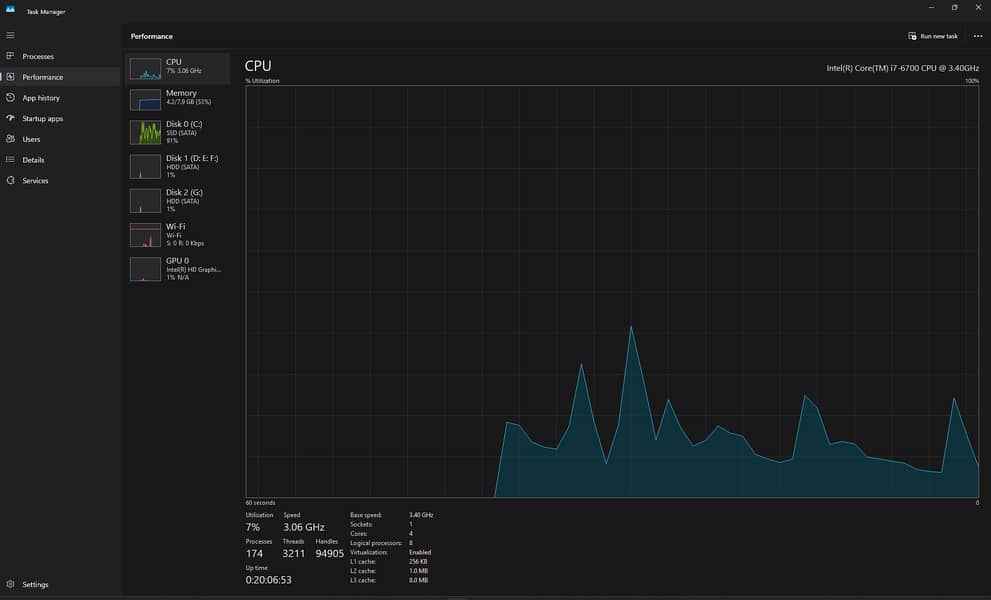Click the Task Manager app icon in title bar
Screen dimensions: 991x600
tap(10, 9)
